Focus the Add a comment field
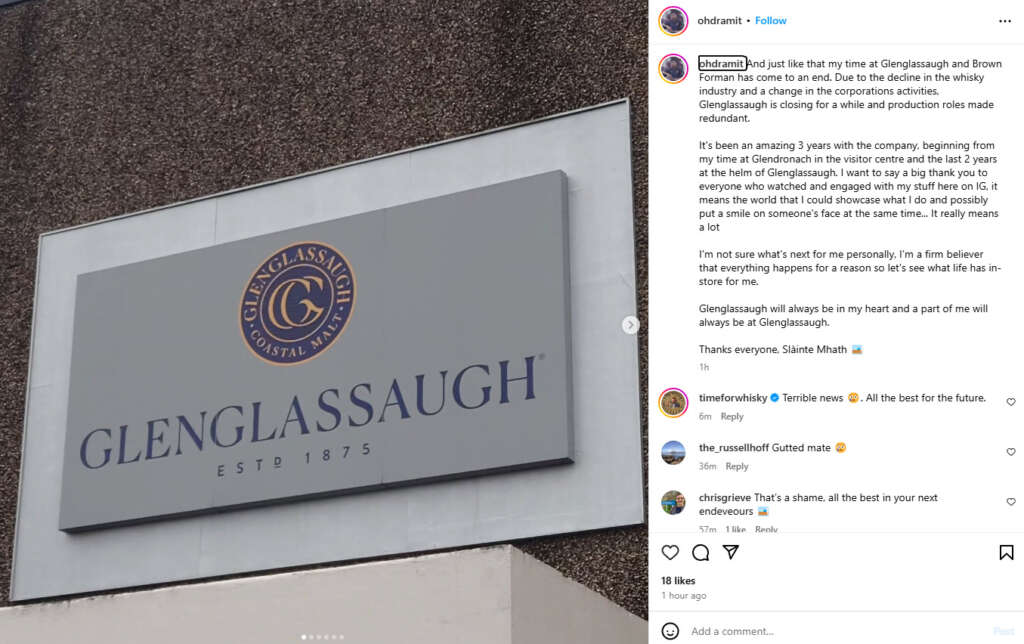 coord(836,631)
